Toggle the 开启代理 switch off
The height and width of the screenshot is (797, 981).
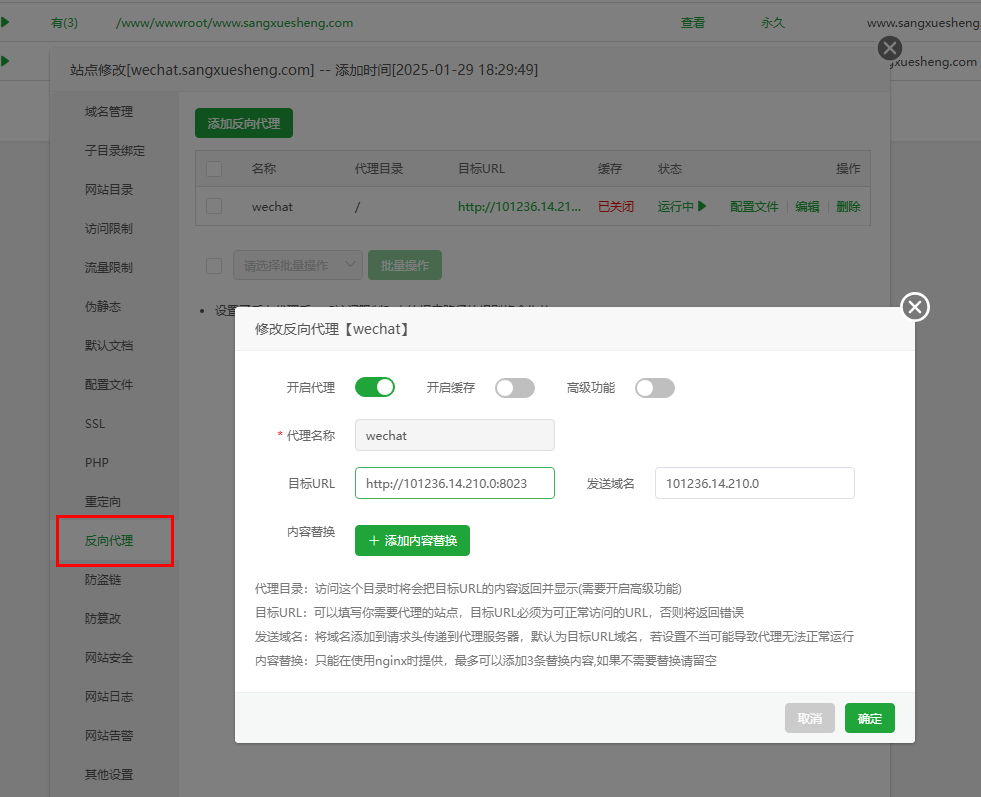coord(375,388)
